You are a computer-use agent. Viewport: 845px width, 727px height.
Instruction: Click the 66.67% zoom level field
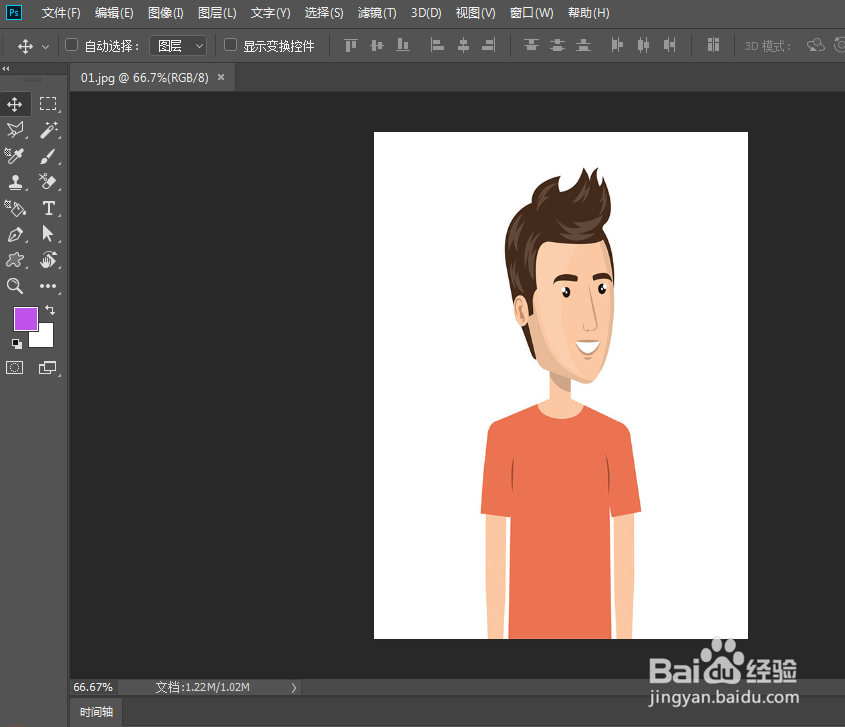92,687
